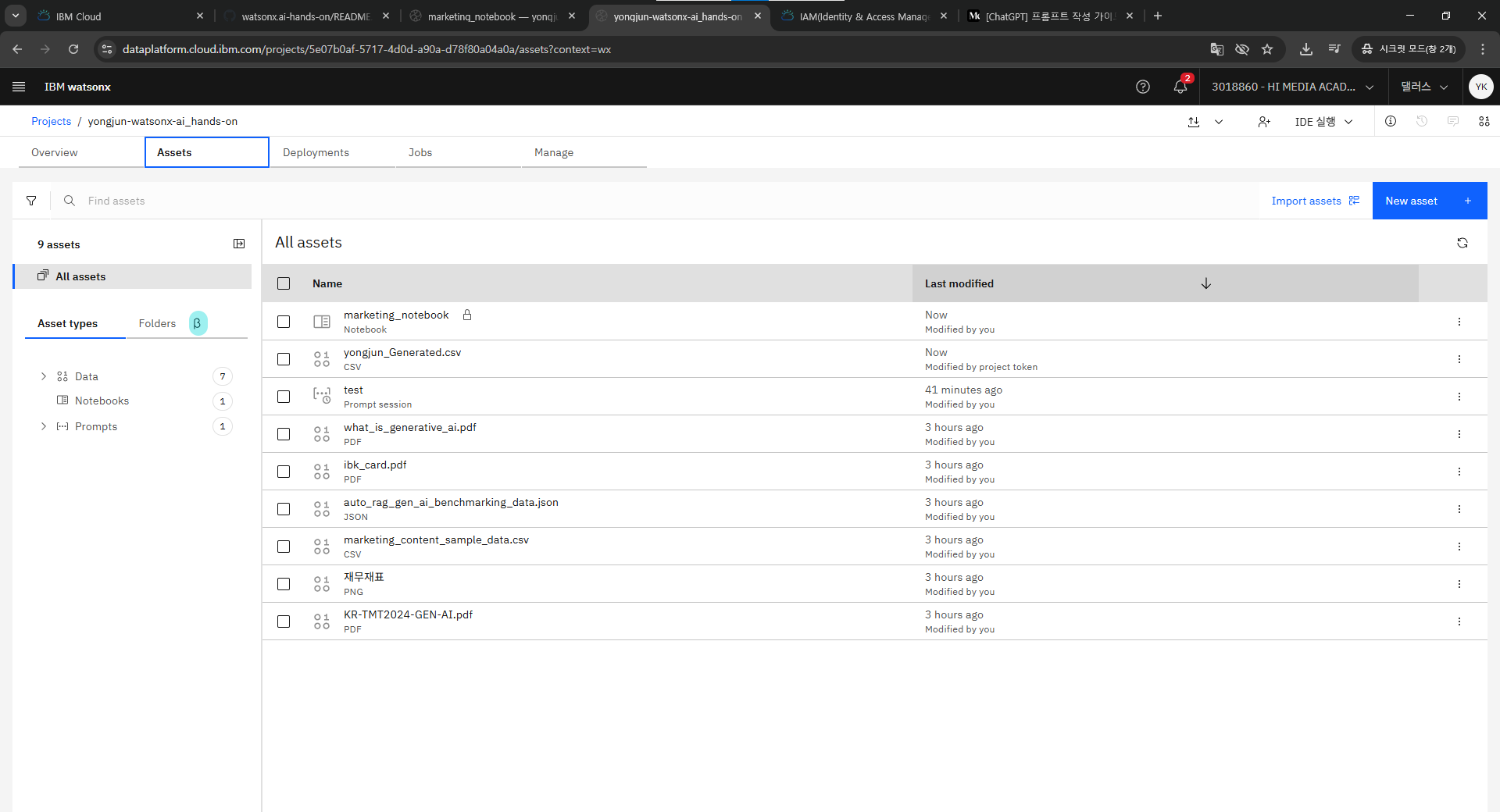The image size is (1500, 812).
Task: Open the account dropdown 3018860 - HI MEDIA ACAD
Action: tap(1293, 87)
